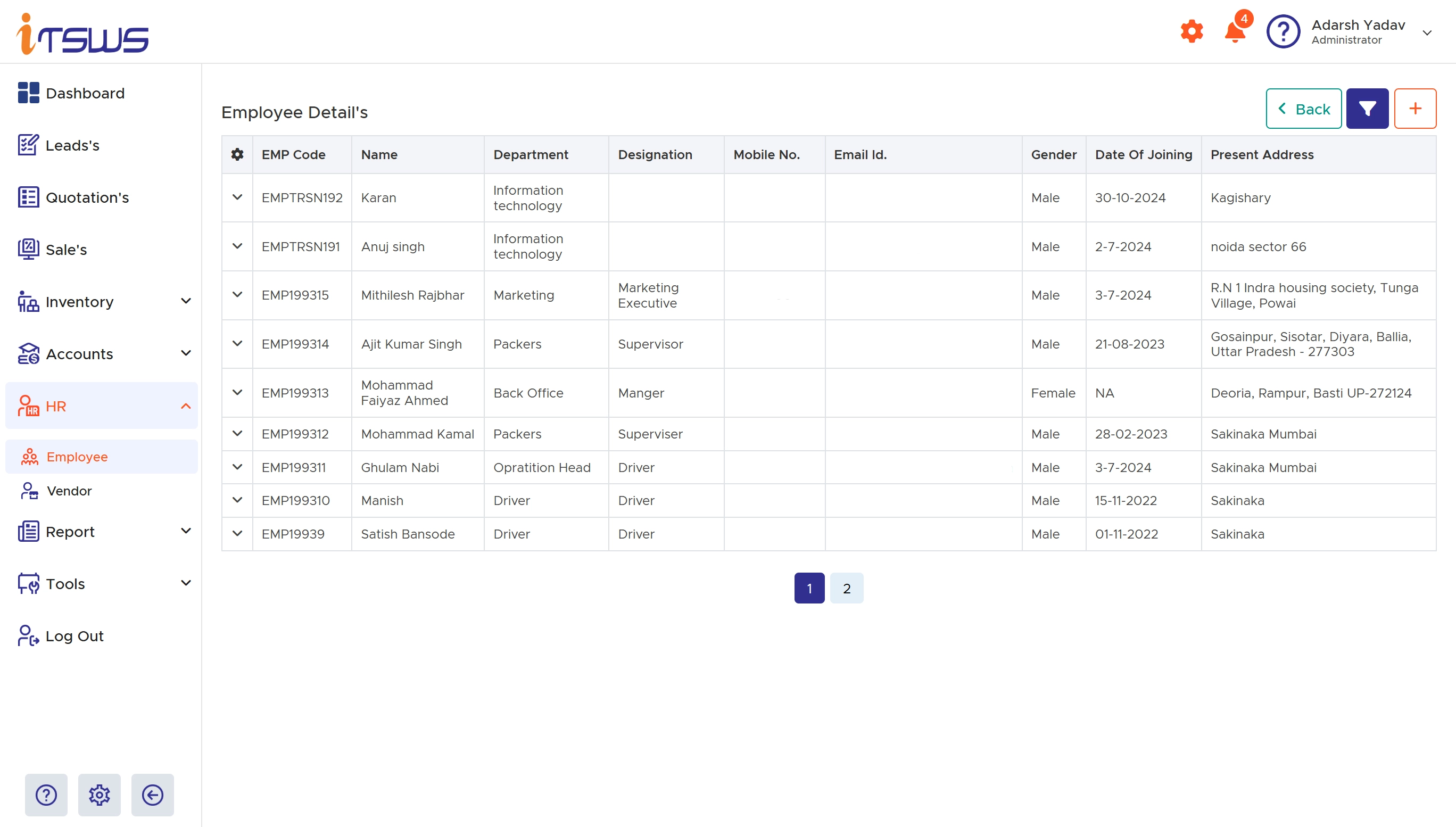This screenshot has width=1456, height=827.
Task: Click the settings gear in top bar
Action: pyautogui.click(x=1191, y=31)
